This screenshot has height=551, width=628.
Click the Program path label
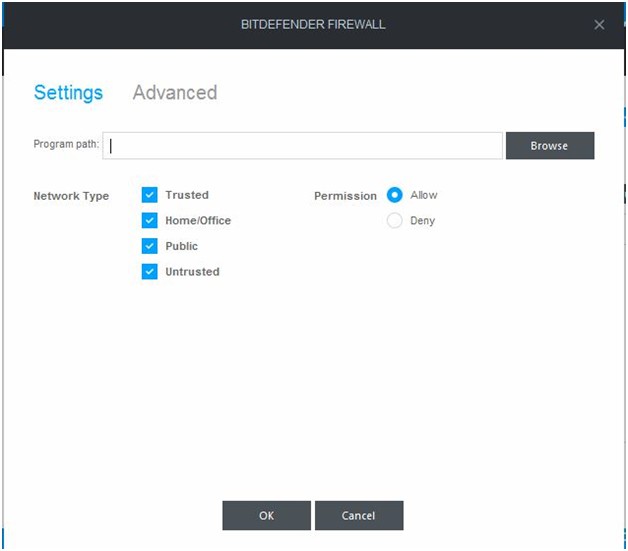66,144
